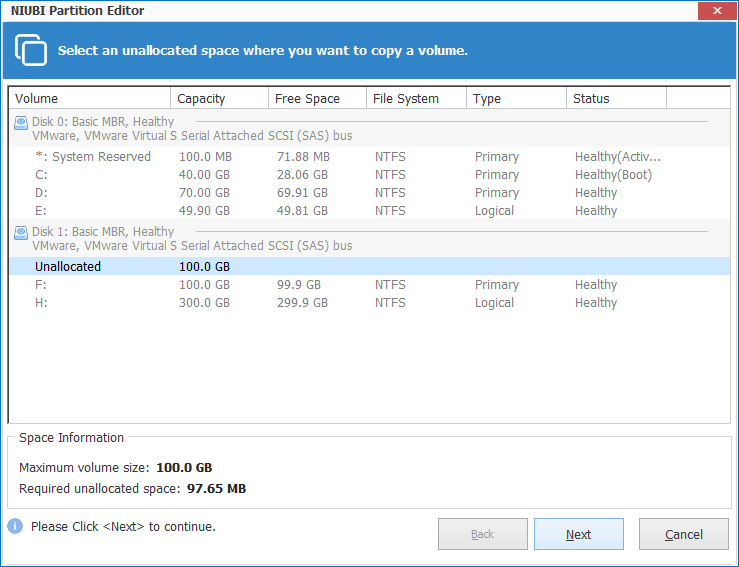
Task: Sort by the Capacity column header
Action: pyautogui.click(x=220, y=98)
